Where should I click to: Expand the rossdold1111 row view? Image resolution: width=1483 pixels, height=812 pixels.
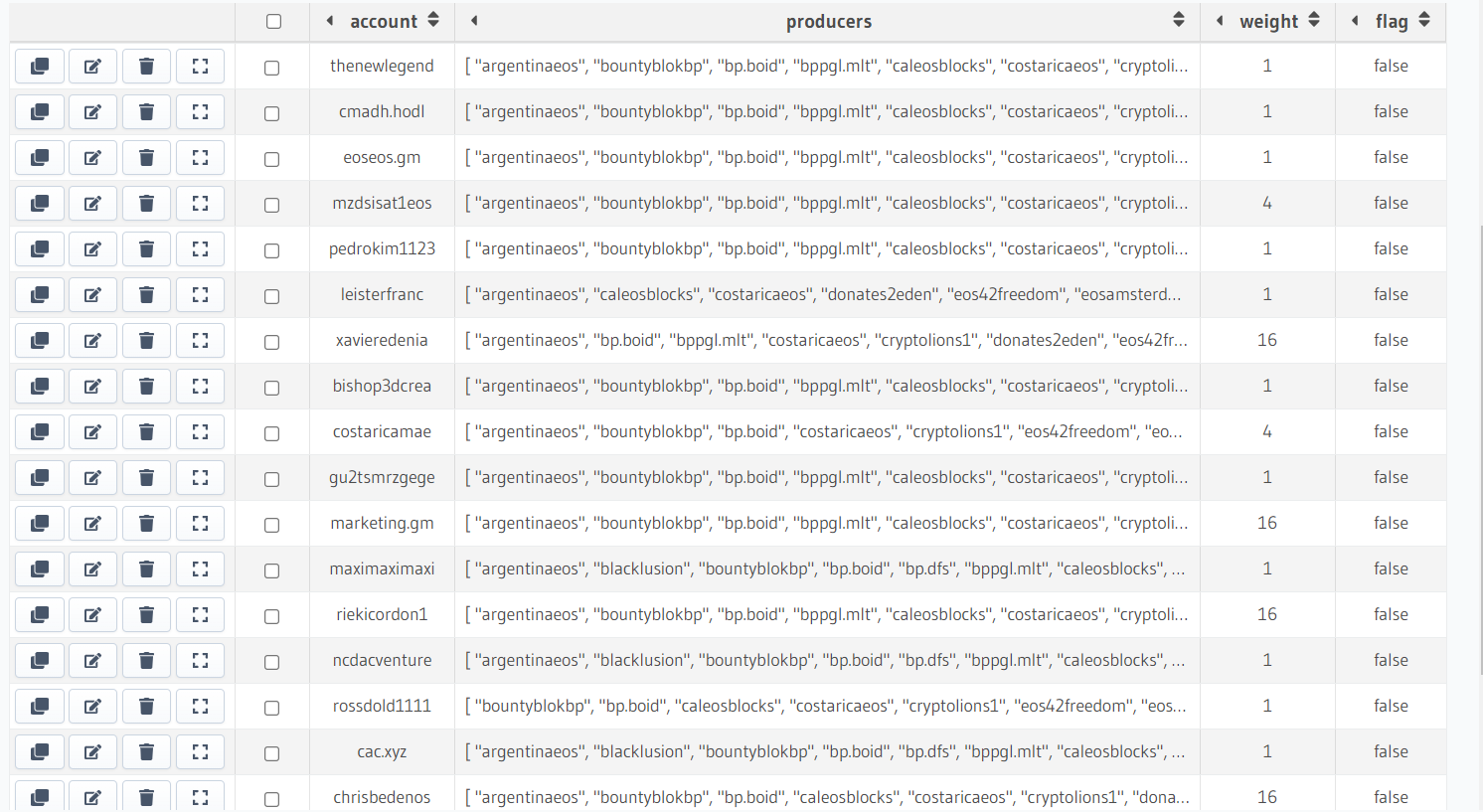point(200,707)
